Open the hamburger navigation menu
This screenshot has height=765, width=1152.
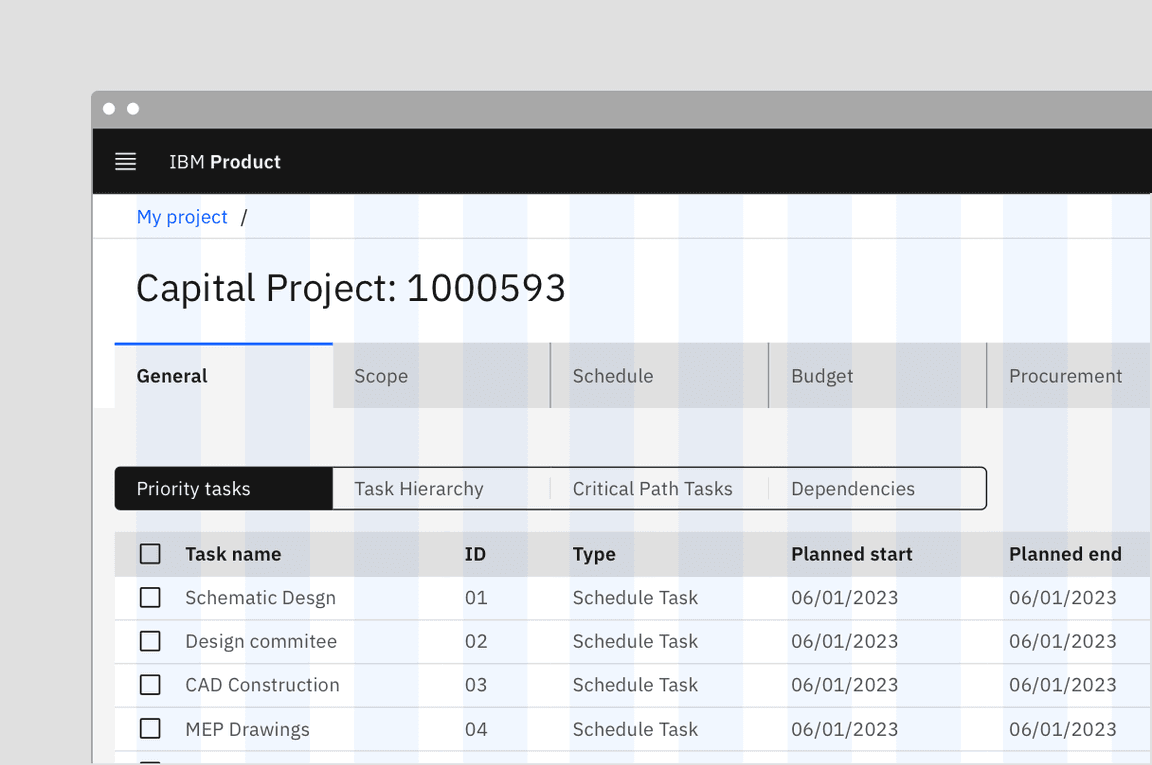[125, 162]
